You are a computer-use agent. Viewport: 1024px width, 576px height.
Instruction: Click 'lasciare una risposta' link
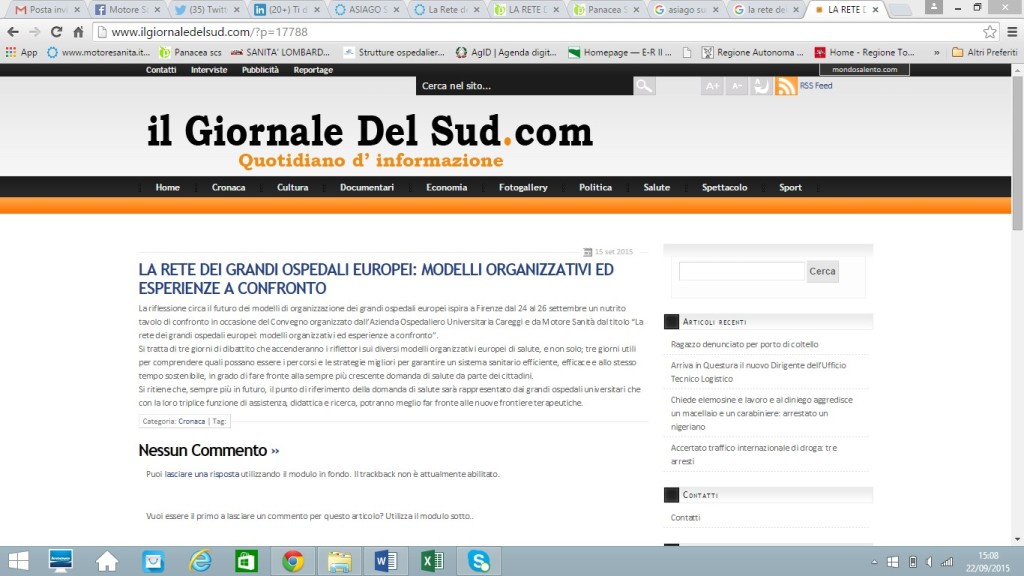pyautogui.click(x=202, y=474)
